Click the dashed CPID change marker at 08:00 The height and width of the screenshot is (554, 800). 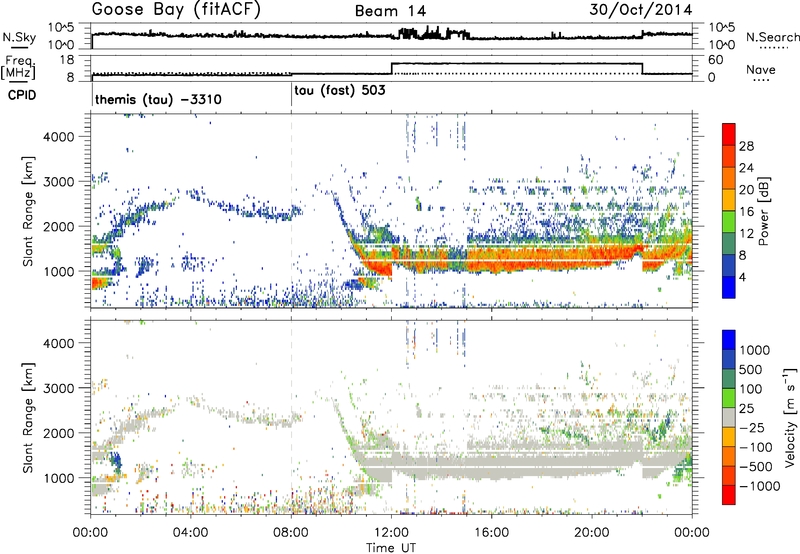(291, 210)
